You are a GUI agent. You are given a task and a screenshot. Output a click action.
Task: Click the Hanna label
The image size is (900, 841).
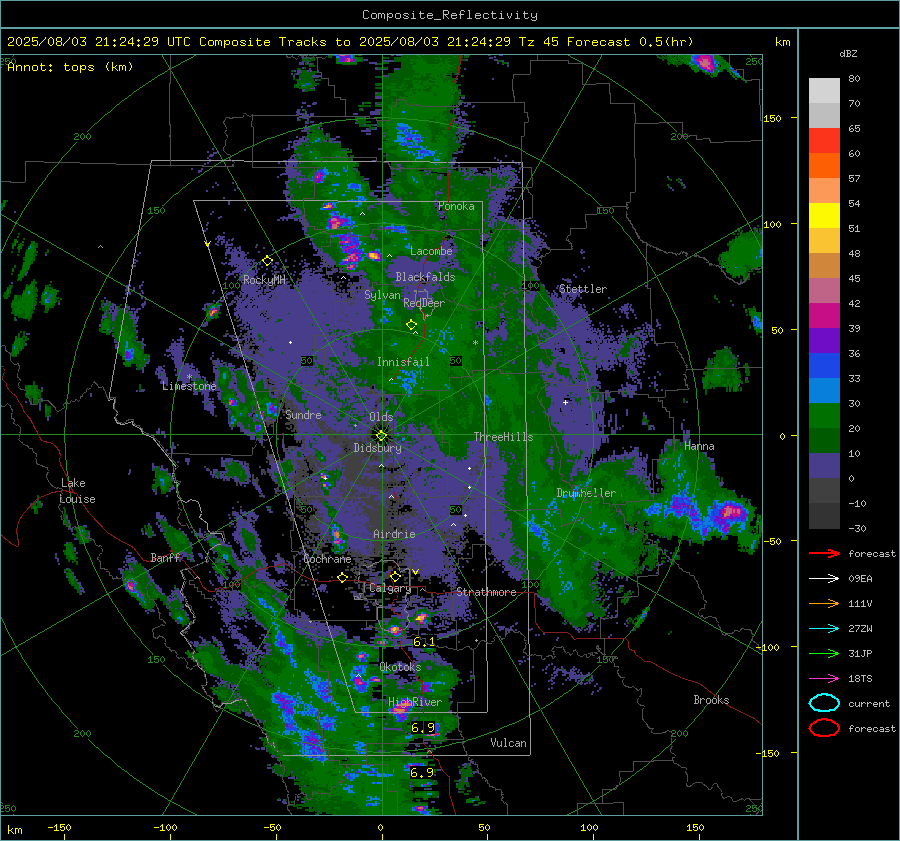coord(699,446)
